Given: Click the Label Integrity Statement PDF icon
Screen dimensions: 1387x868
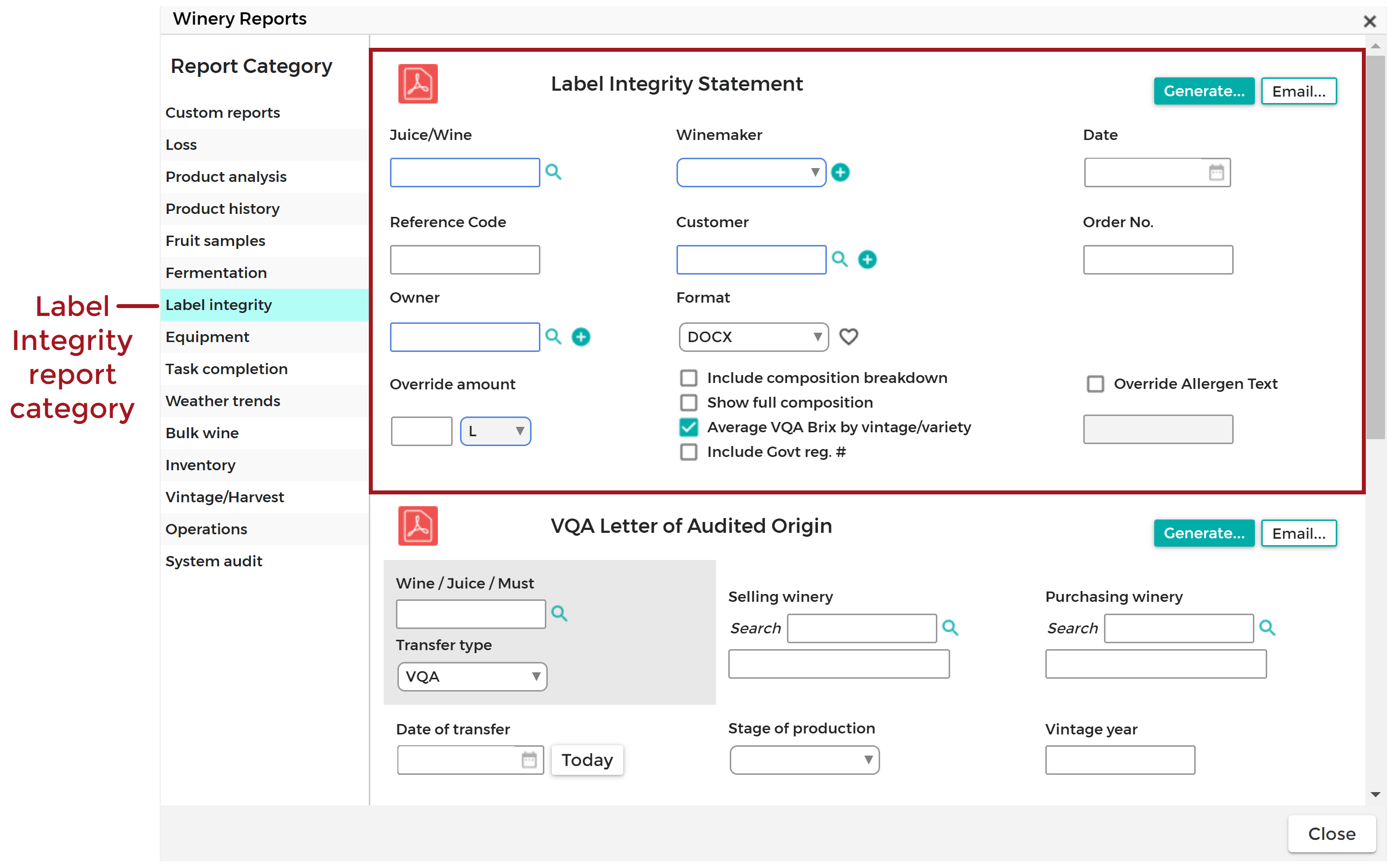Looking at the screenshot, I should point(418,84).
